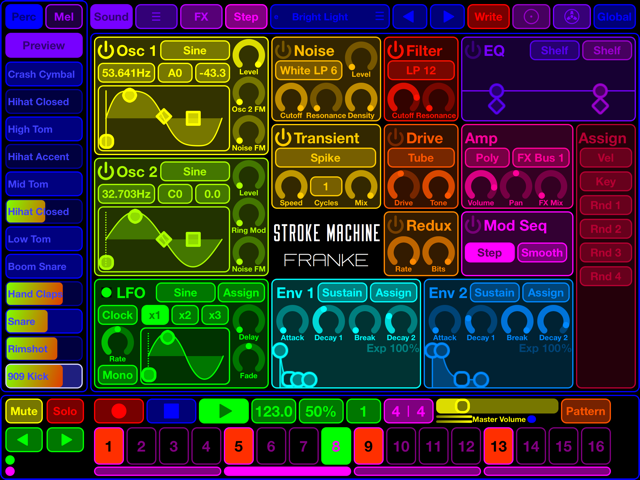Start playback with the green play button
This screenshot has width=640, height=480.
click(224, 411)
